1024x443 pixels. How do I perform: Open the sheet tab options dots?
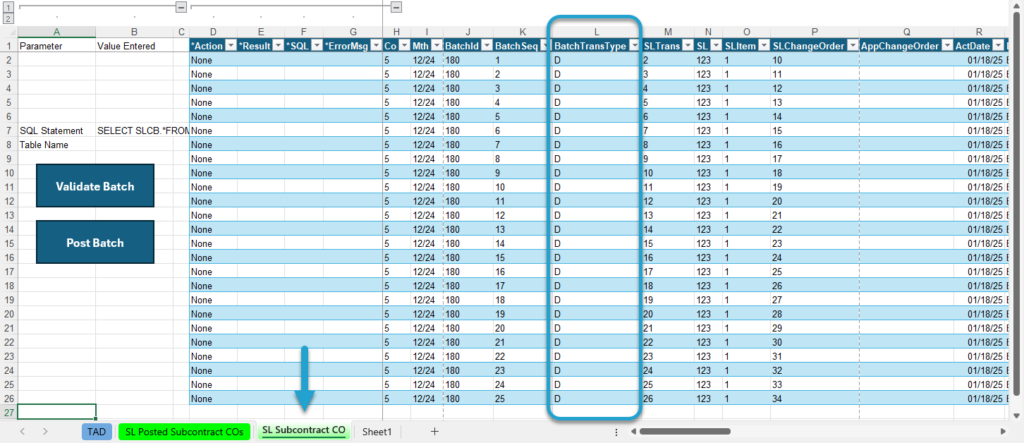(x=616, y=432)
